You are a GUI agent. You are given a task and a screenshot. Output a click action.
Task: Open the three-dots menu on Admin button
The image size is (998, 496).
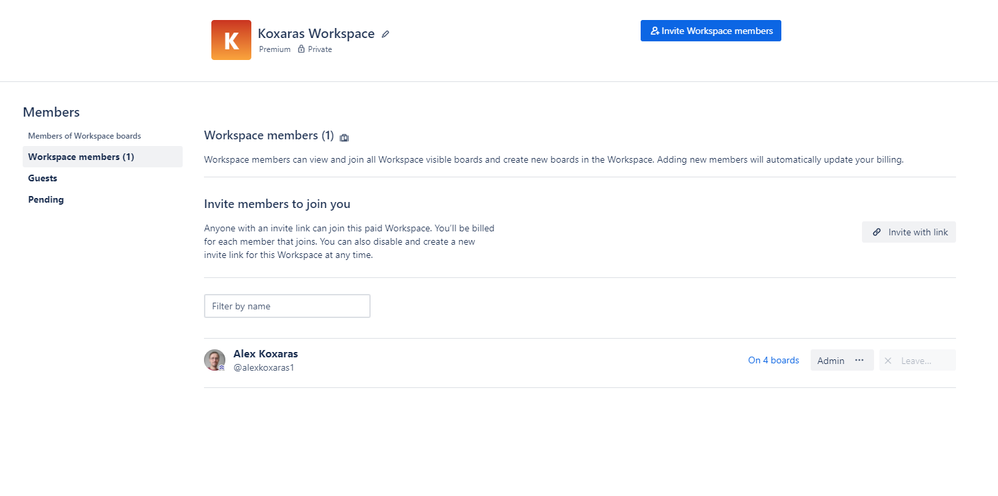click(x=859, y=360)
